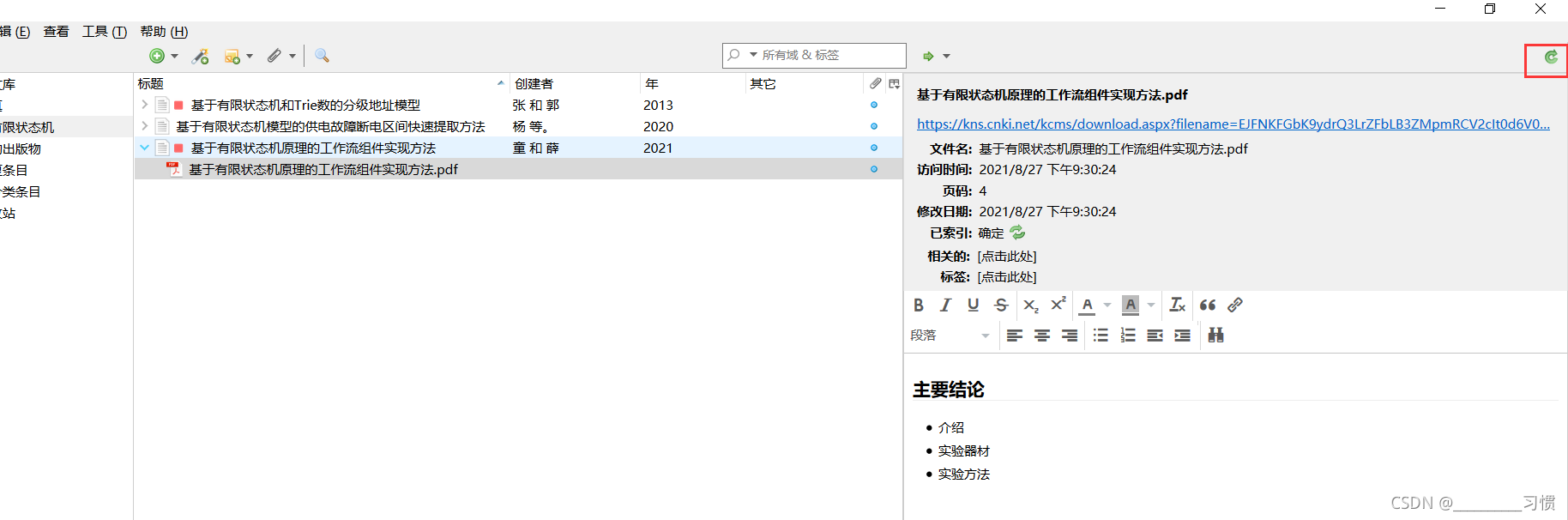This screenshot has width=1568, height=520.
Task: Click the magic wand add-by-identifier icon
Action: tap(200, 56)
